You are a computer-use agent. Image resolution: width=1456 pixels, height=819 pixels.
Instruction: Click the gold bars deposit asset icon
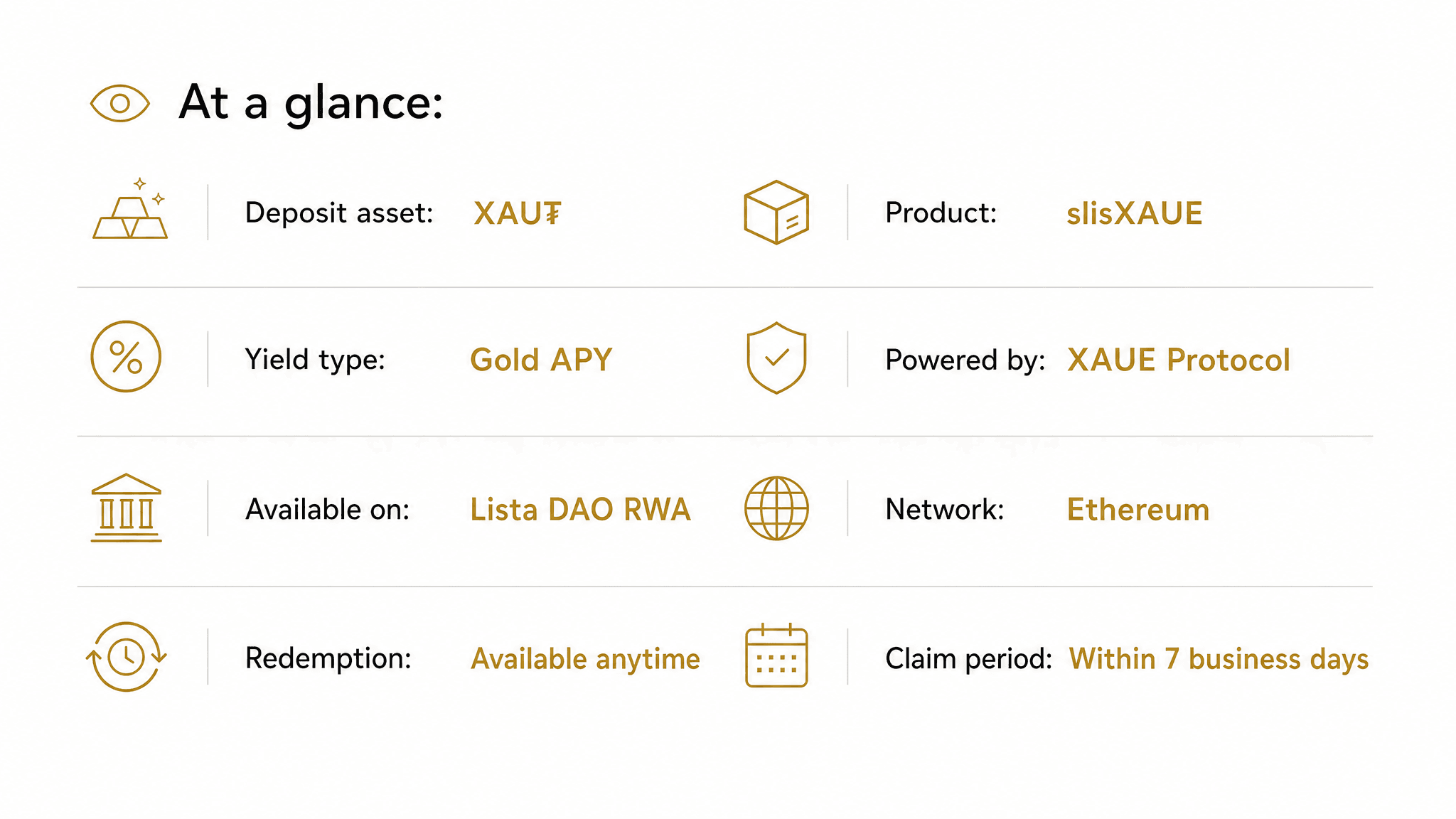pyautogui.click(x=130, y=208)
